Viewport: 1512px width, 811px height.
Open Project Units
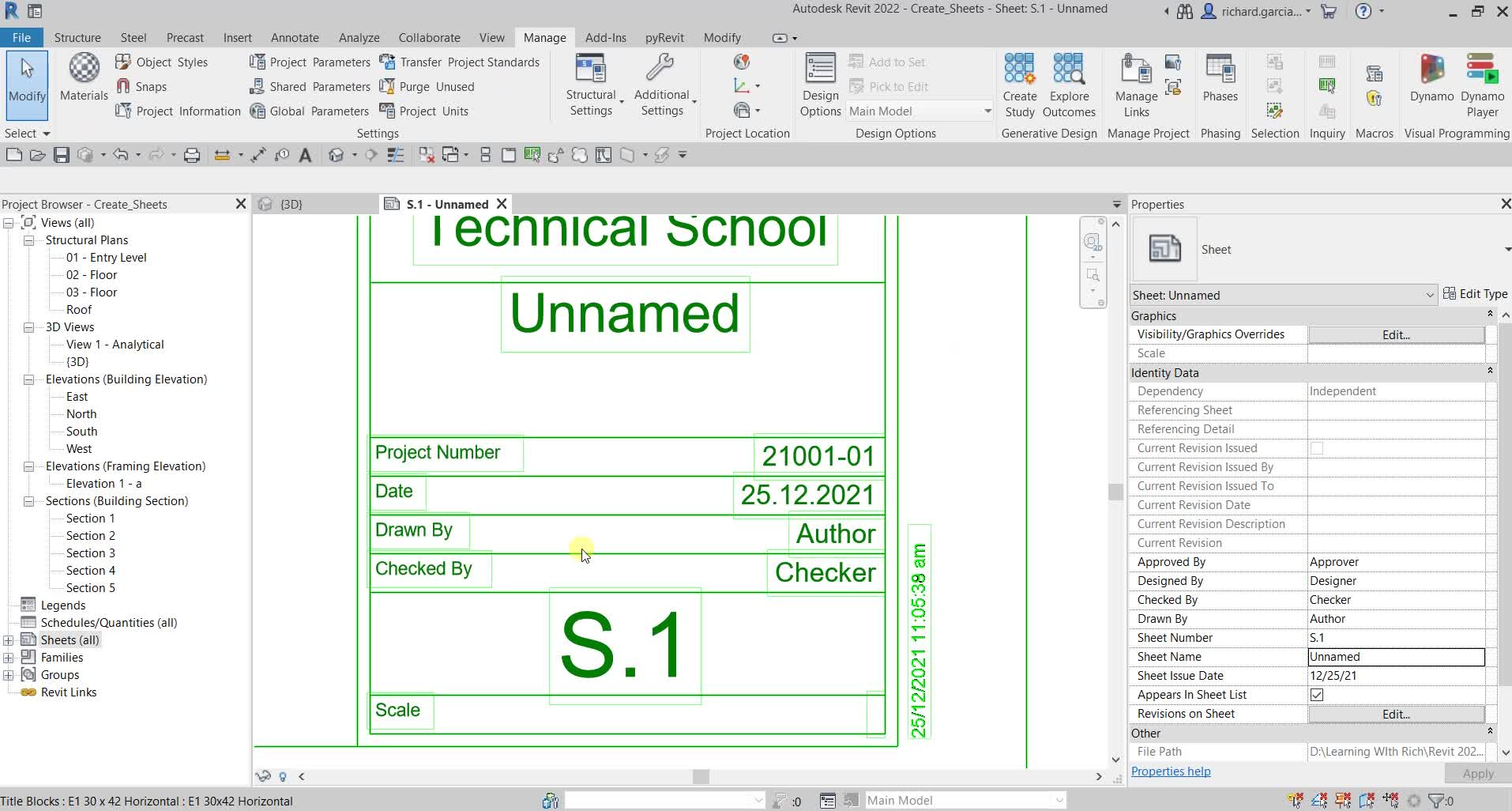click(424, 111)
